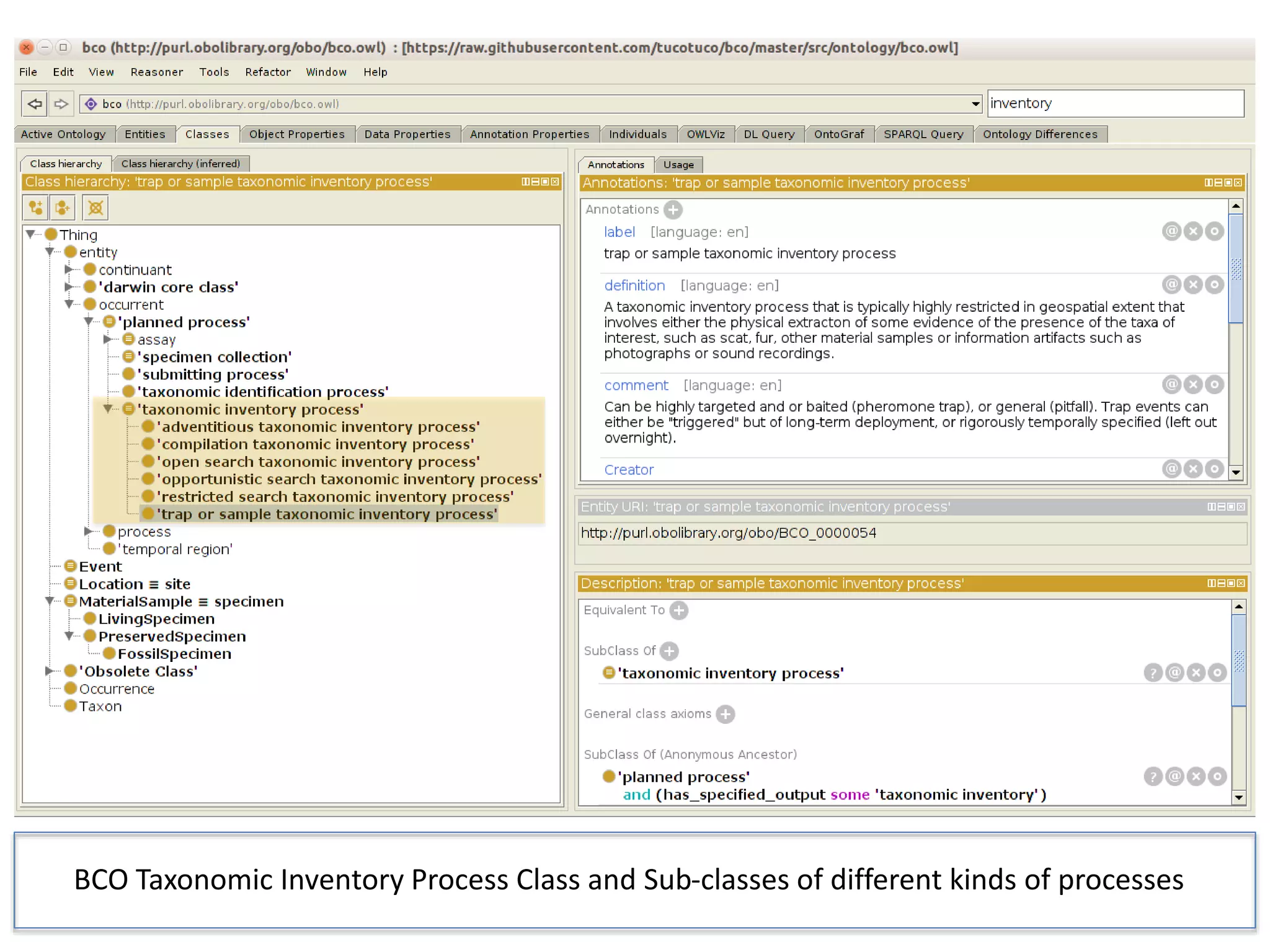Add an Equivalent To class

coord(679,610)
